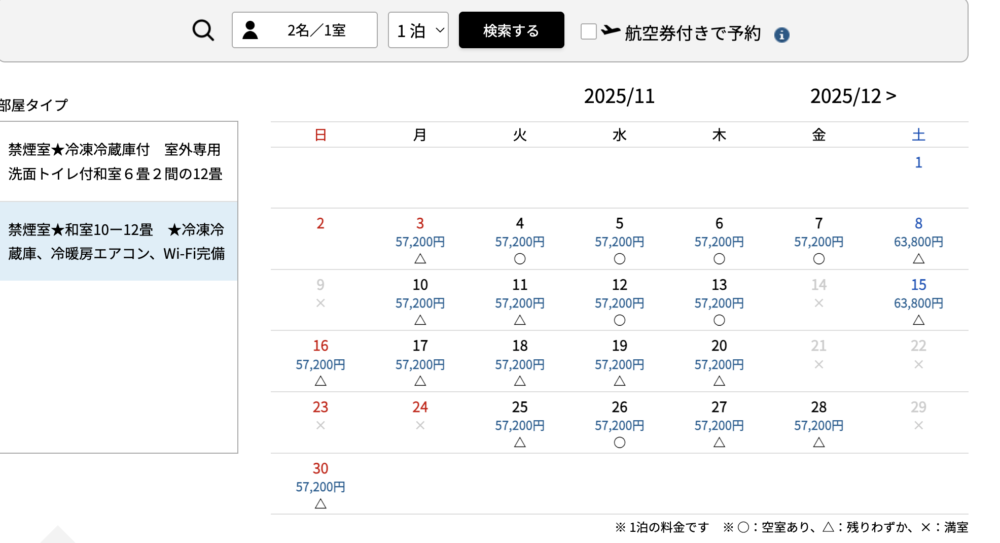Open the 2名/1室 guest selector
The width and height of the screenshot is (1000, 543).
click(x=305, y=30)
